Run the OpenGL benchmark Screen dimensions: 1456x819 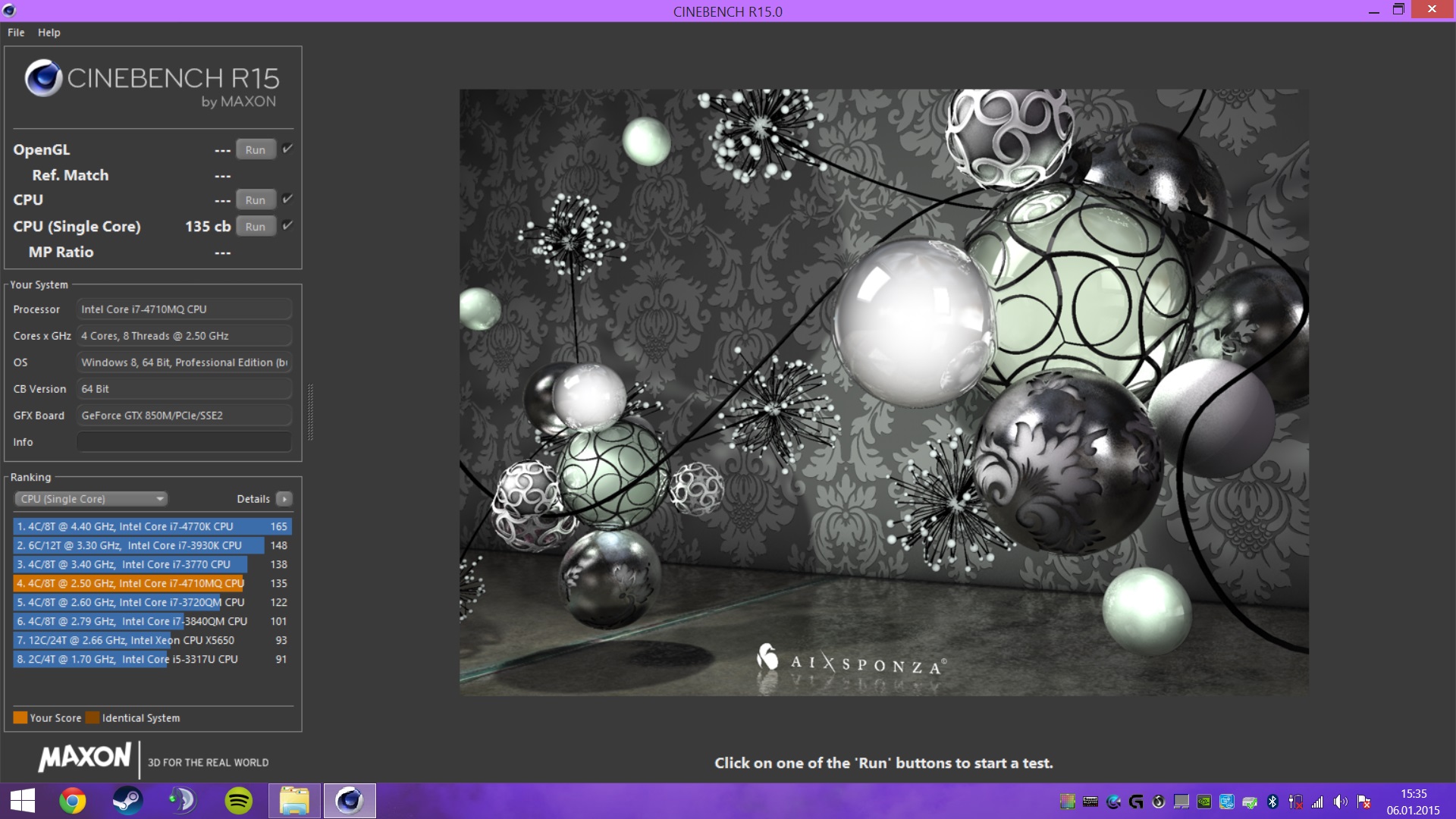[256, 149]
